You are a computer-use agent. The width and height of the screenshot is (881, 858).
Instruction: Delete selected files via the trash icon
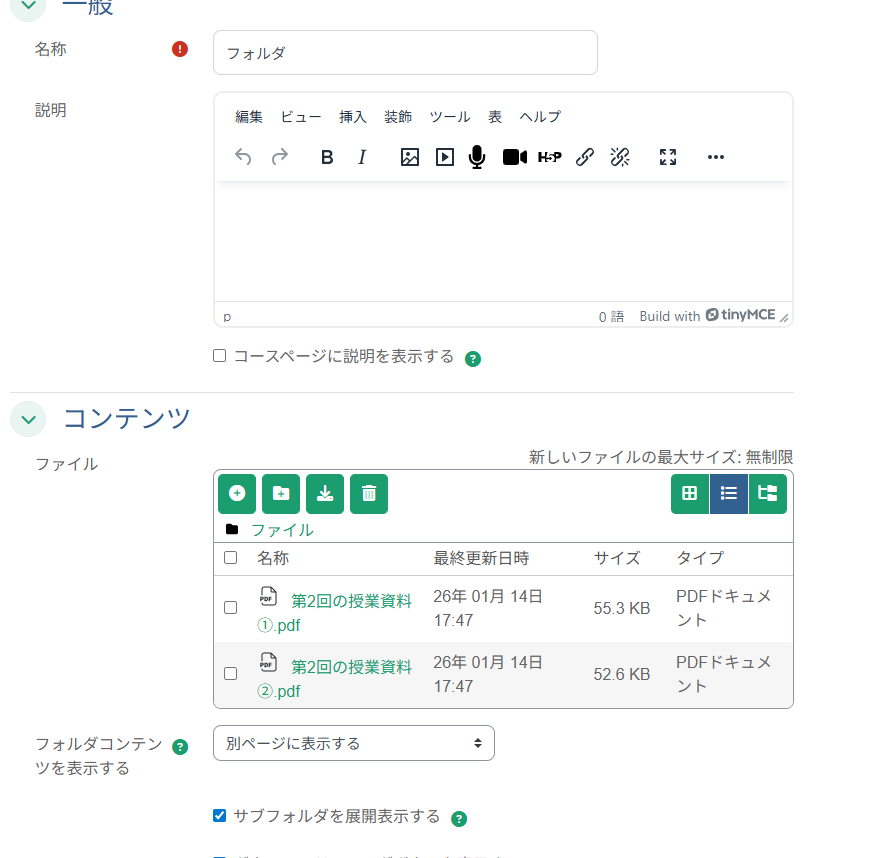(368, 493)
